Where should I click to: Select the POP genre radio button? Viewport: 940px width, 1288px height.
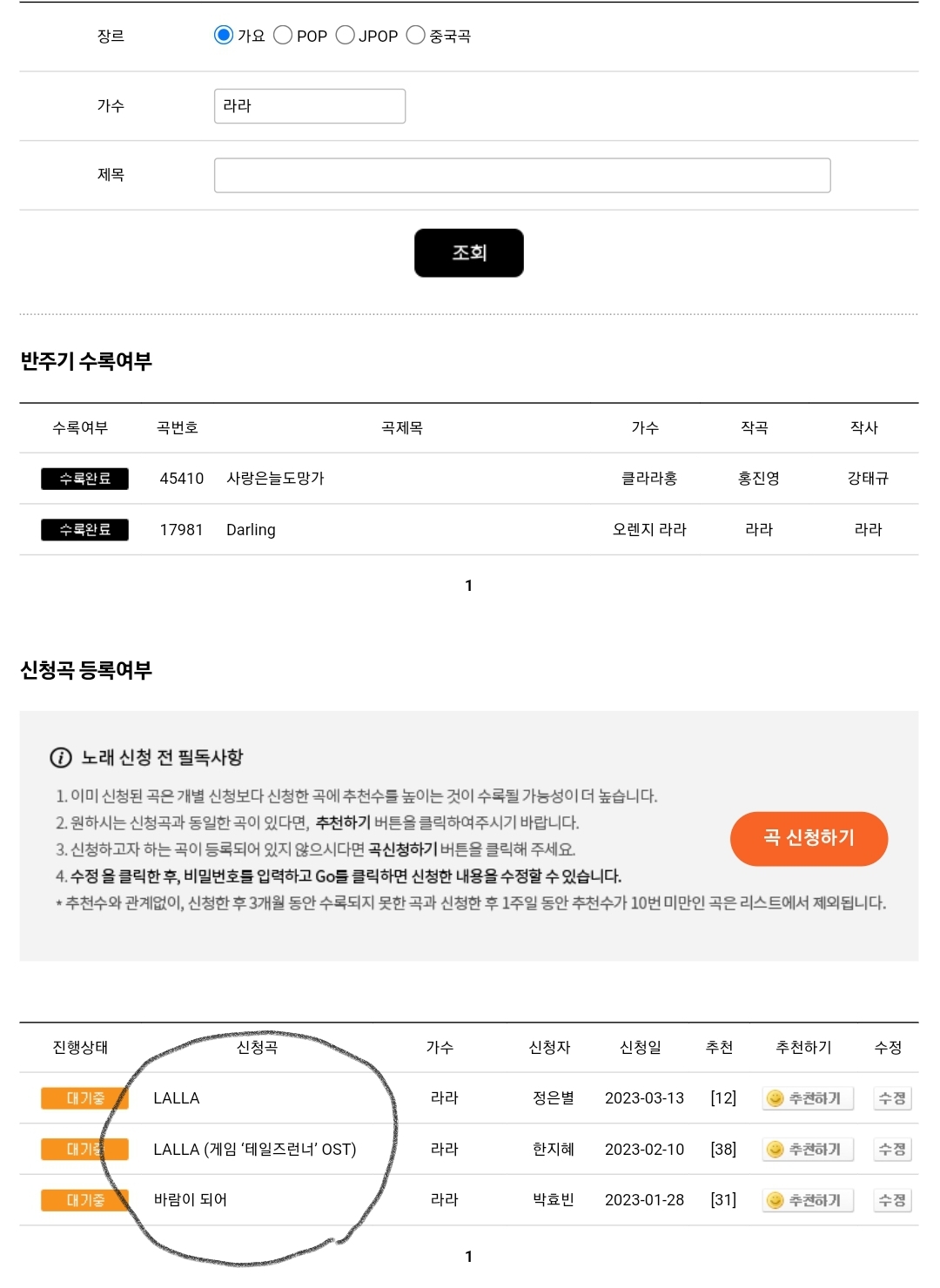coord(283,35)
